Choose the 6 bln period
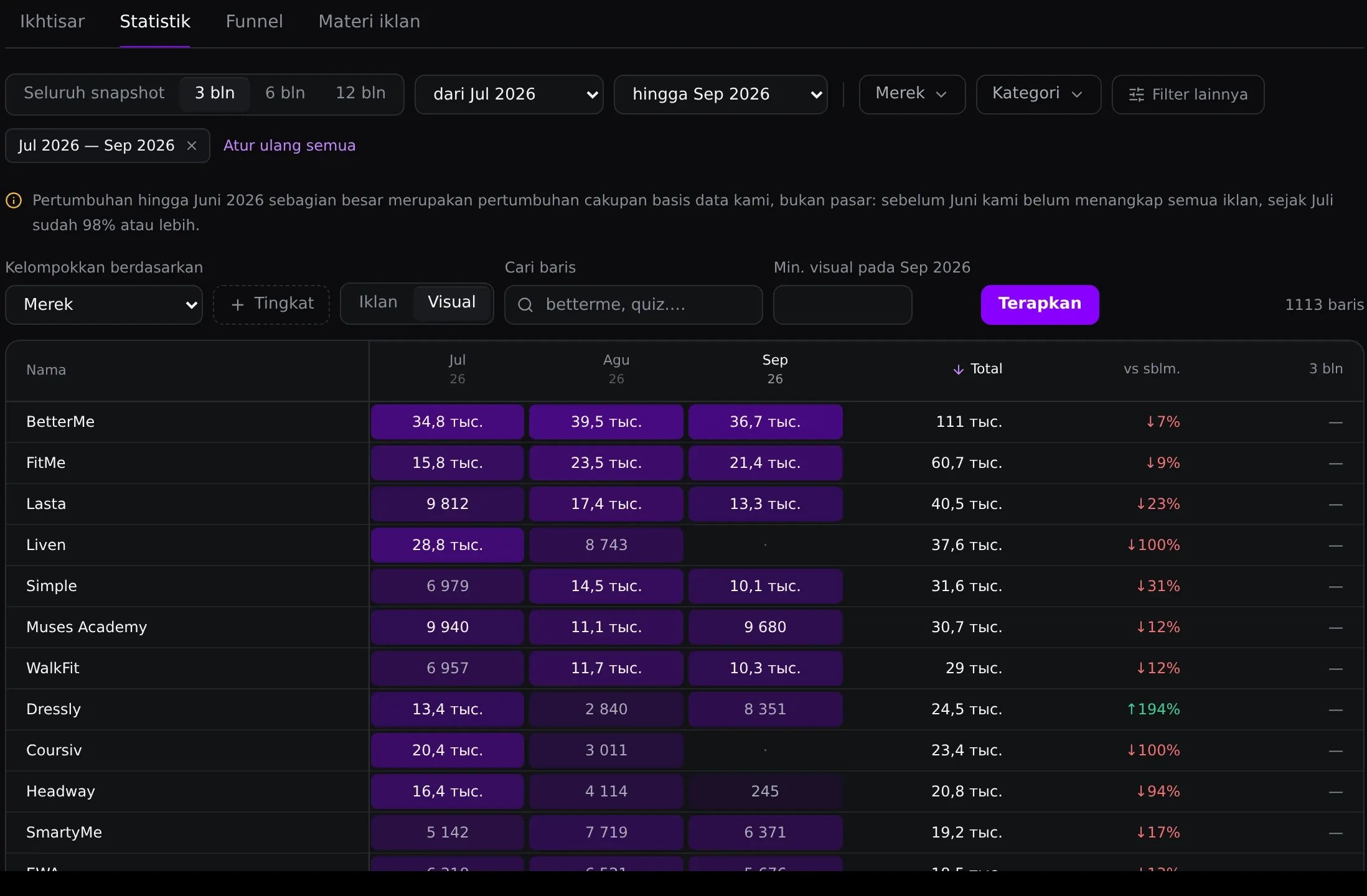Viewport: 1367px width, 896px height. tap(285, 93)
